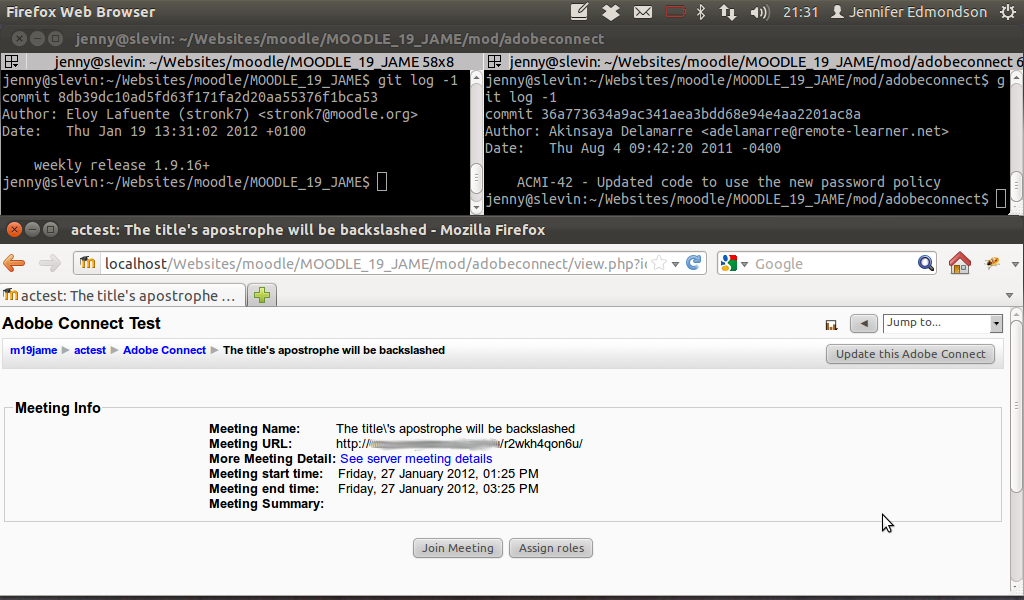Open the 21:31 clock menu

(800, 12)
